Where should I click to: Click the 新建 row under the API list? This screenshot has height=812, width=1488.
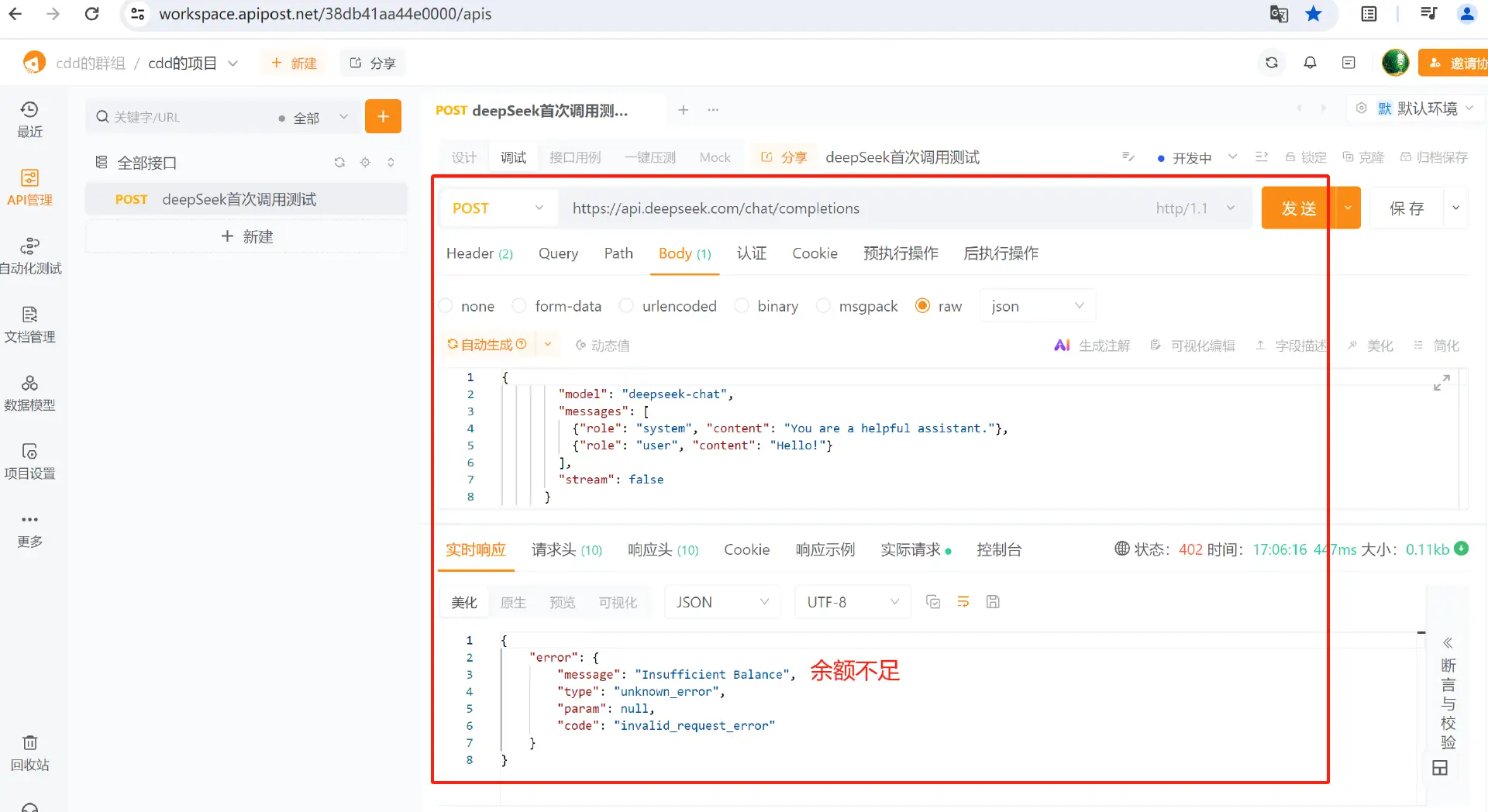click(x=246, y=236)
